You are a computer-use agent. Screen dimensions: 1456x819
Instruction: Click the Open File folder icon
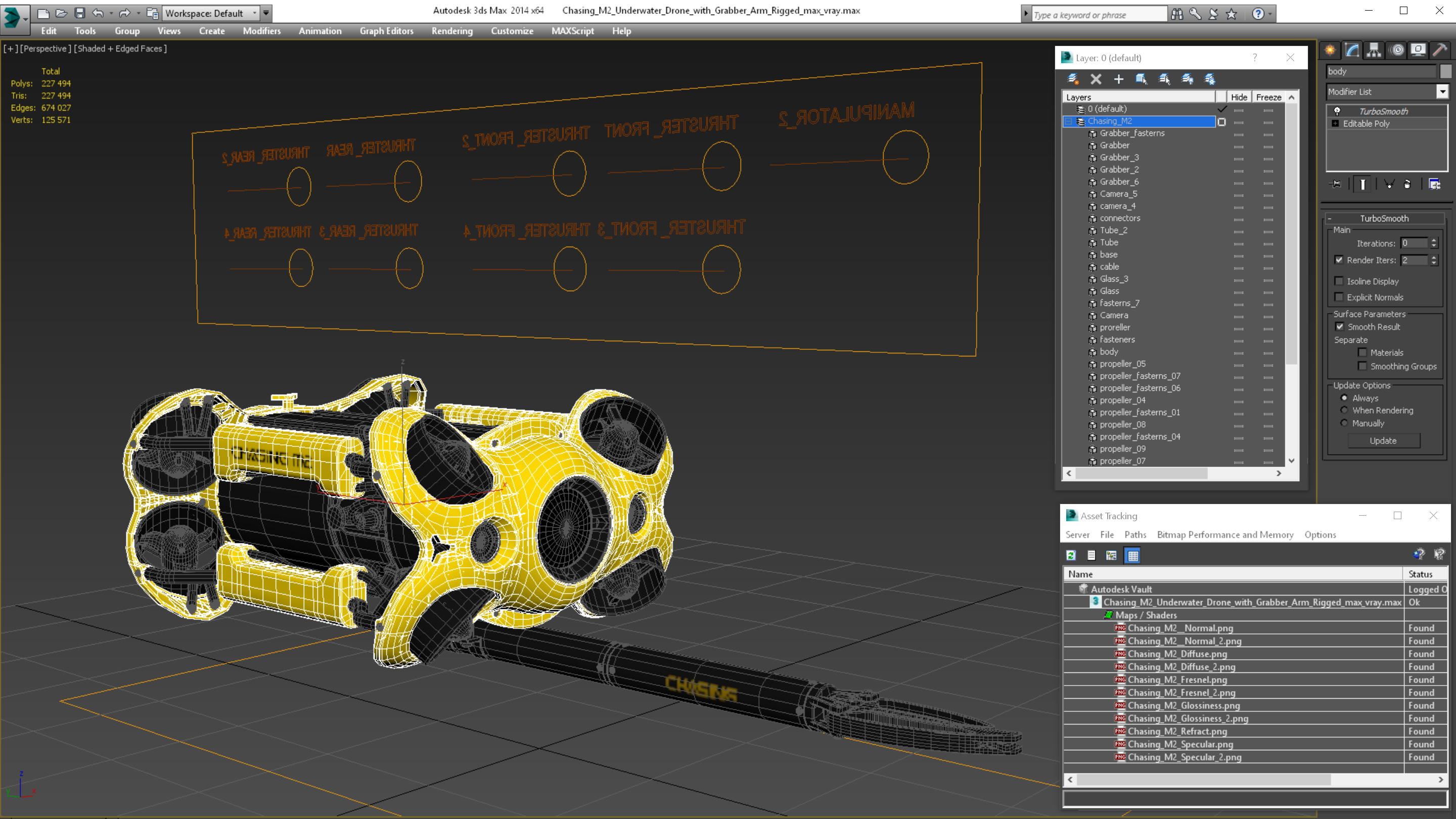tap(61, 13)
